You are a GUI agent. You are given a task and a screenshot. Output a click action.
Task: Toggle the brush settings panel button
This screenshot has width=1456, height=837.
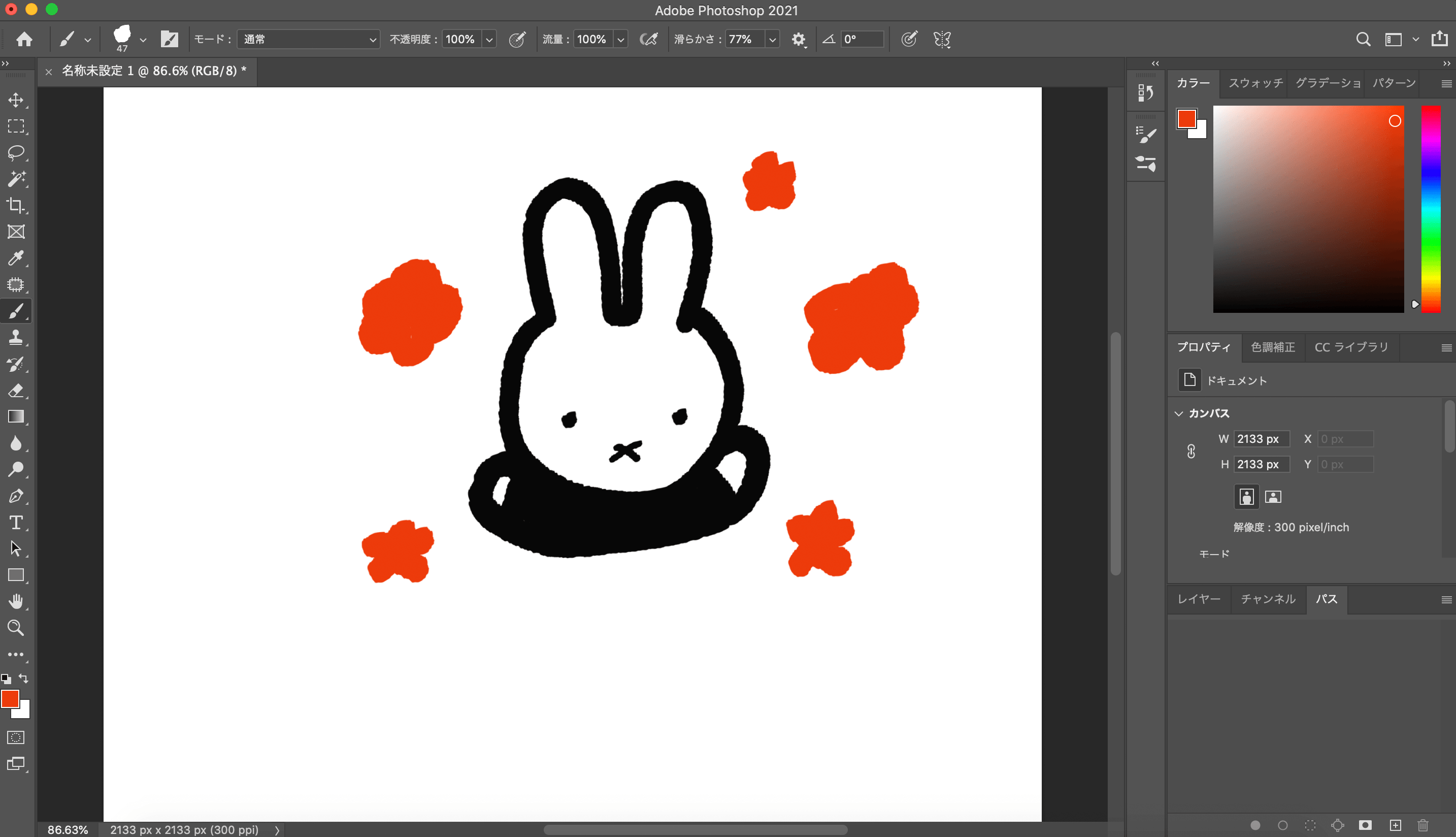170,39
